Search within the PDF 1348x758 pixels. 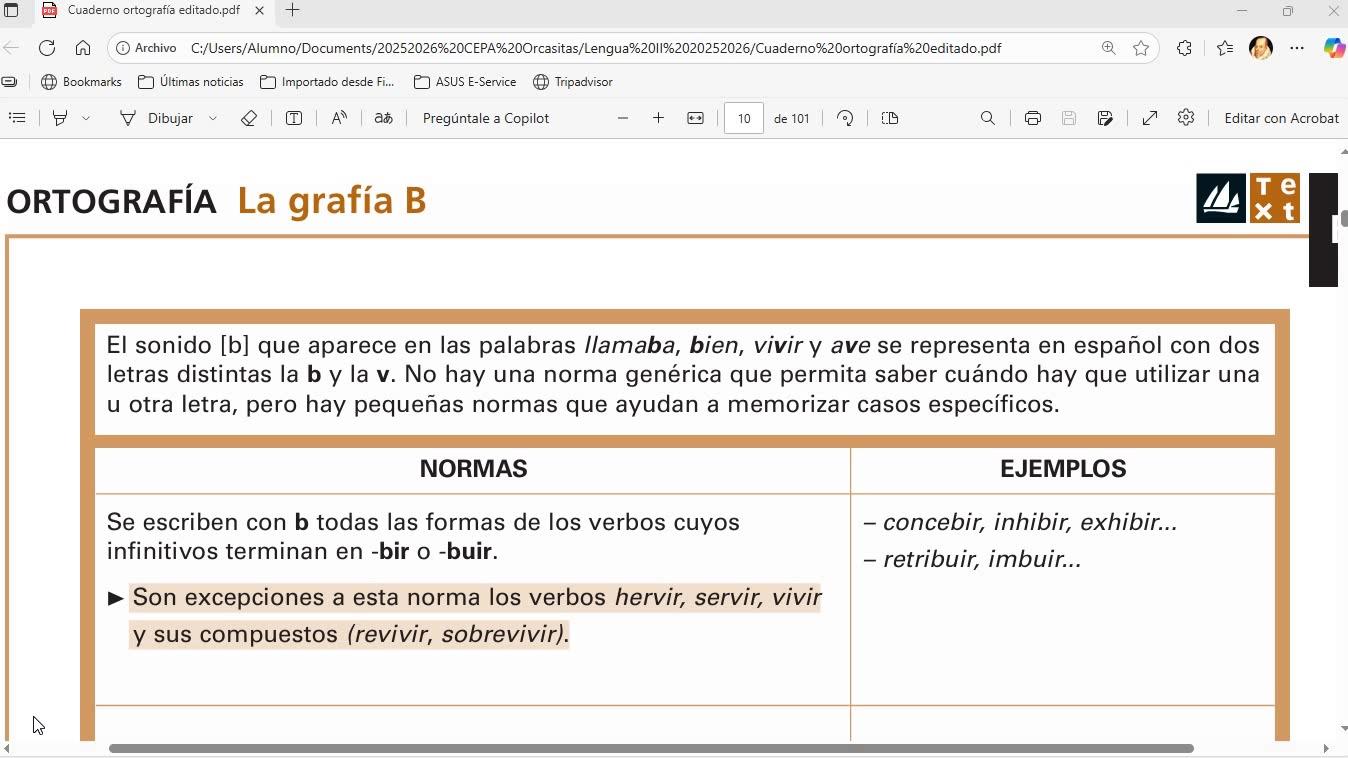click(x=988, y=118)
